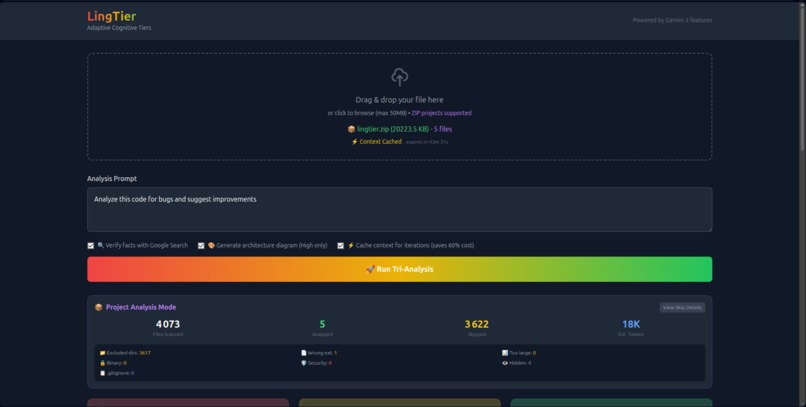806x407 pixels.
Task: Click the lingtier.zip (20223.5 KB) file name
Action: [x=393, y=129]
